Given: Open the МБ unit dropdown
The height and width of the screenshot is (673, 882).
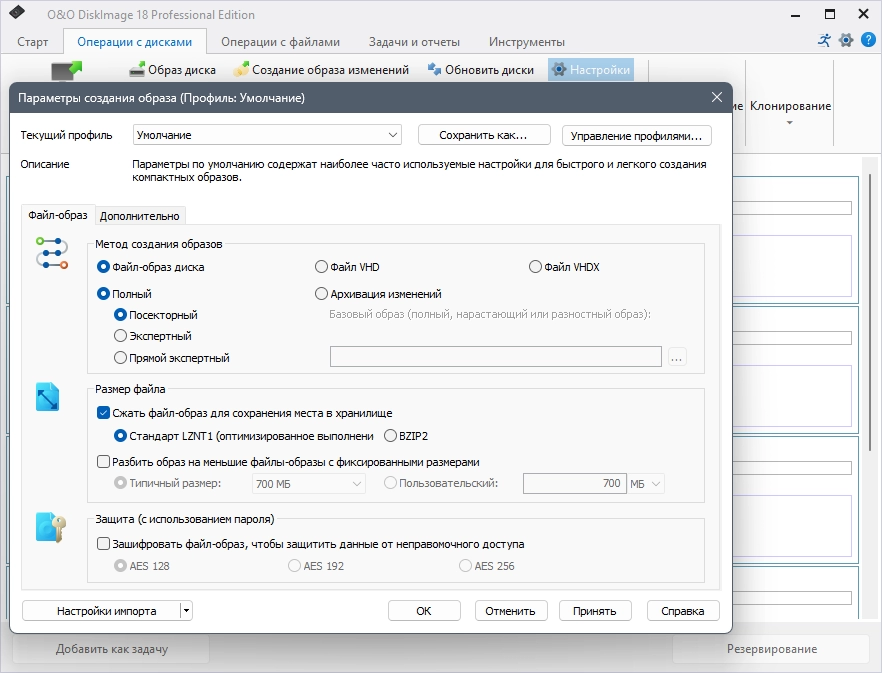Looking at the screenshot, I should (x=646, y=484).
